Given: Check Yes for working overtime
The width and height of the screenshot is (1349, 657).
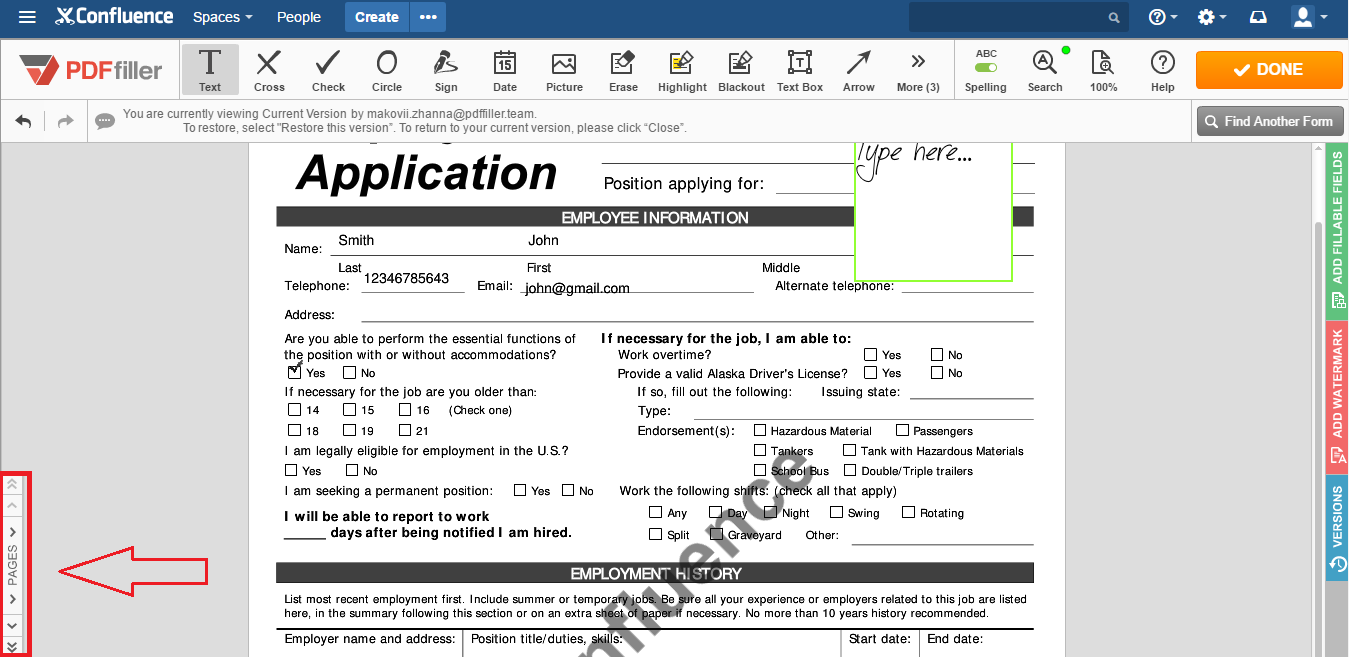Looking at the screenshot, I should click(870, 354).
